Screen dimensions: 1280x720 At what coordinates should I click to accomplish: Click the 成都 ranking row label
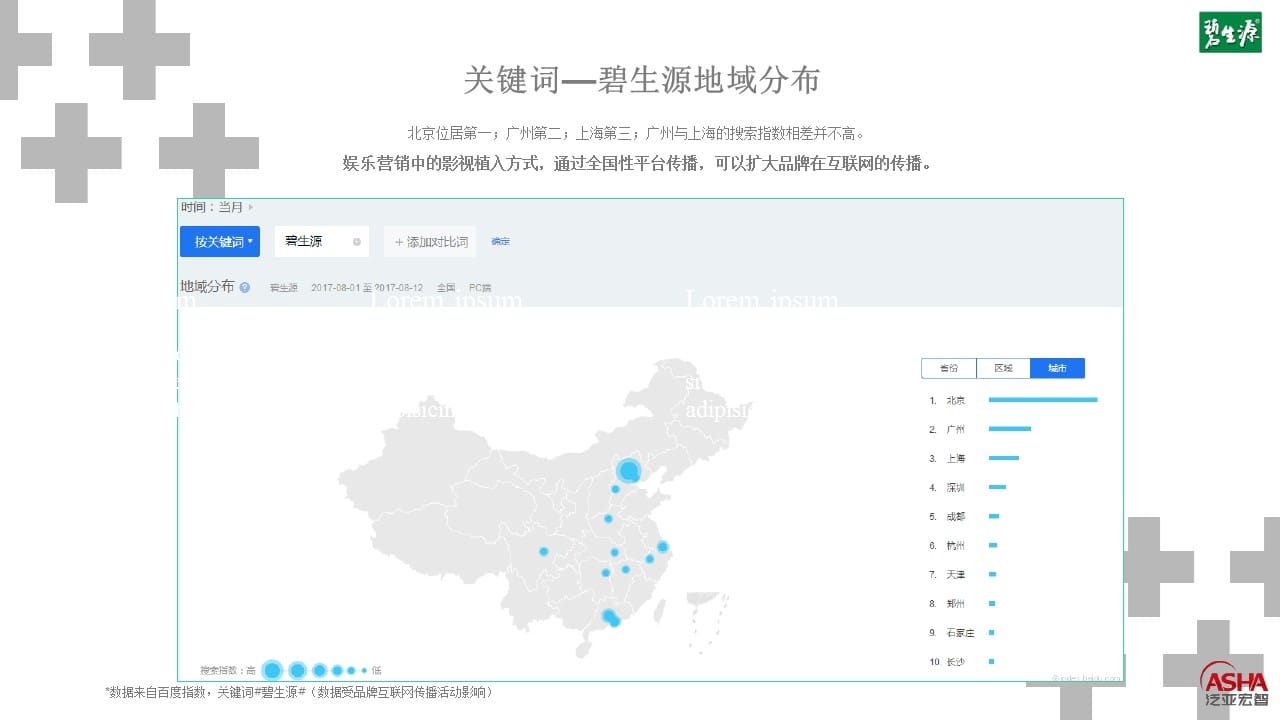tap(955, 516)
